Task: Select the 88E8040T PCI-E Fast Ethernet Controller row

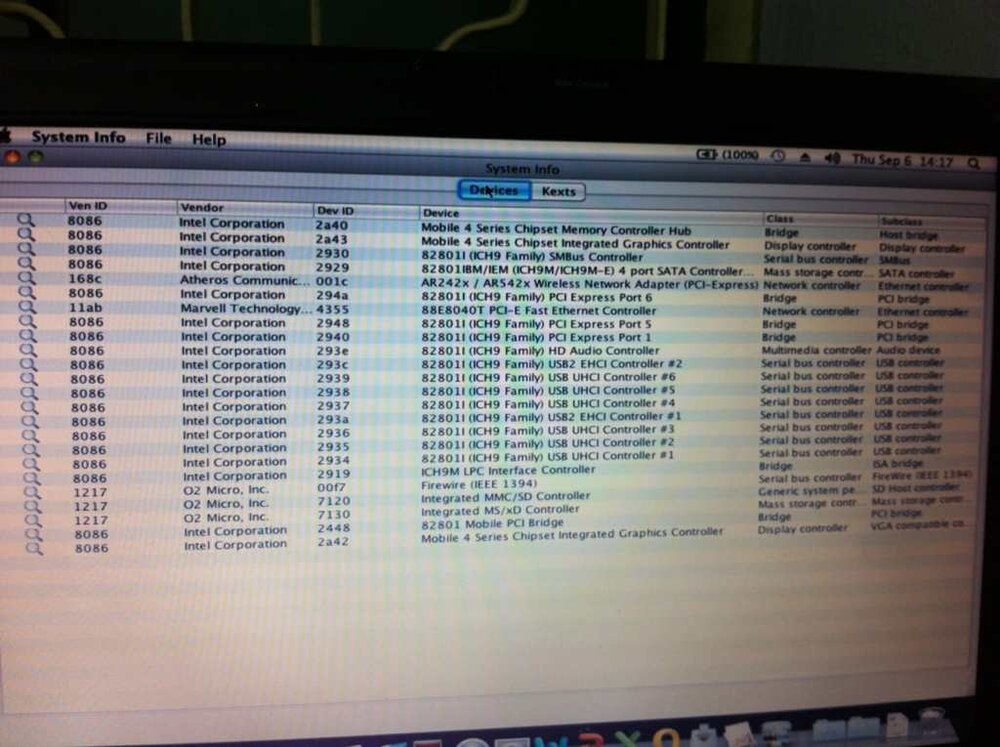Action: point(520,311)
